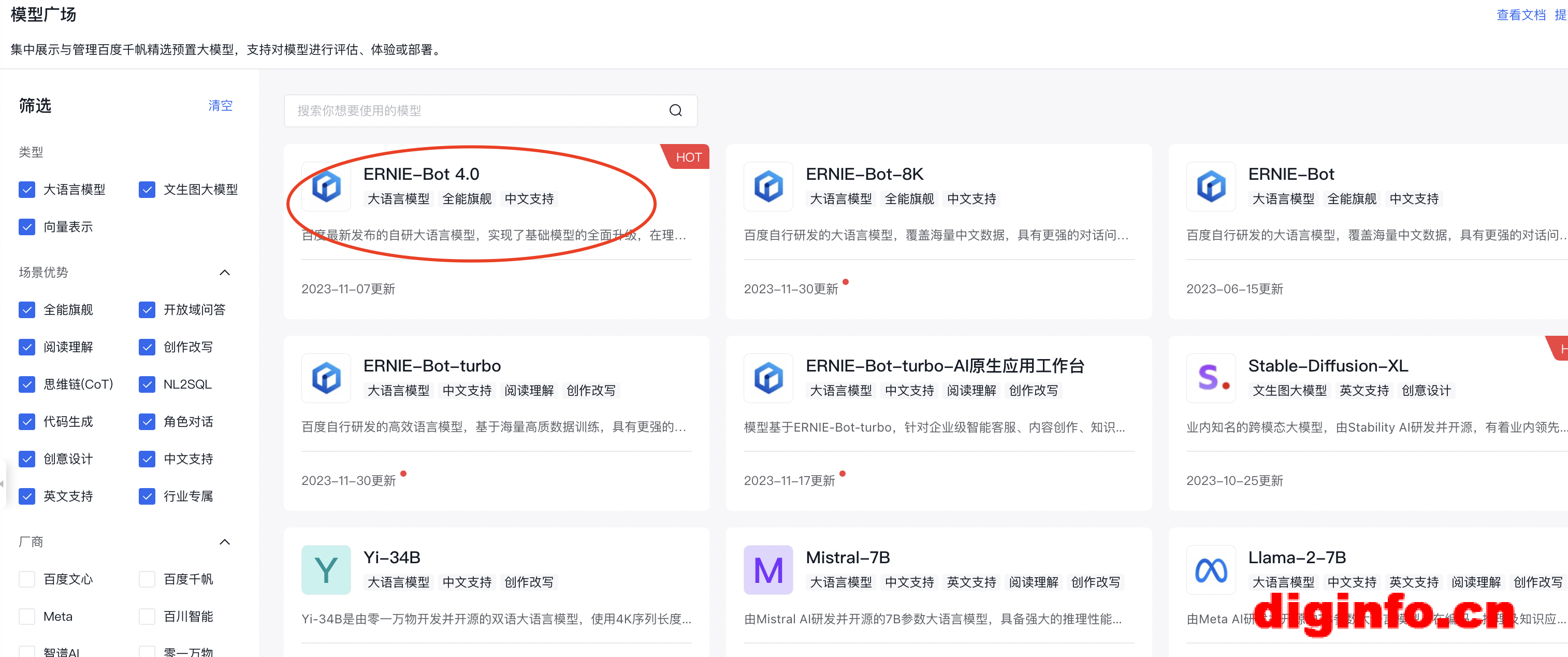Viewport: 1568px width, 657px height.
Task: Click the 模型广场 page heading
Action: pyautogui.click(x=43, y=14)
